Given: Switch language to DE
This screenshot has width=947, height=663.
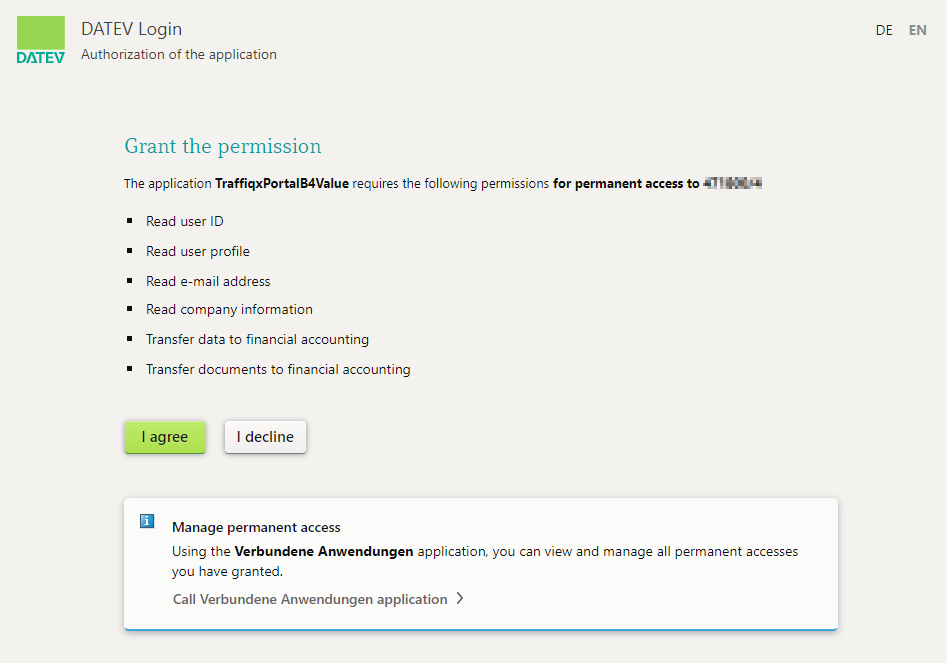Looking at the screenshot, I should 884,30.
